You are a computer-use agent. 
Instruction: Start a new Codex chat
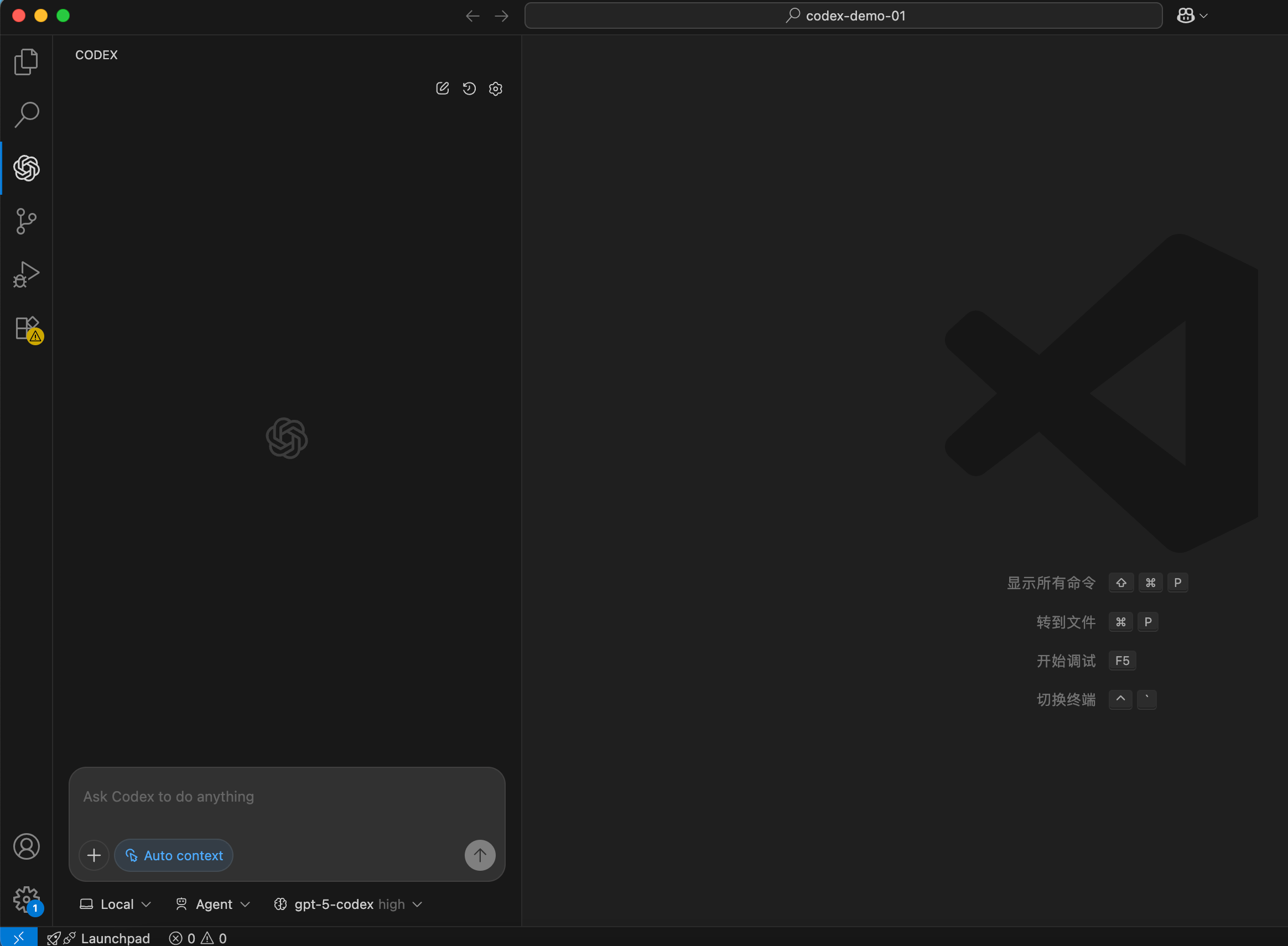[442, 88]
